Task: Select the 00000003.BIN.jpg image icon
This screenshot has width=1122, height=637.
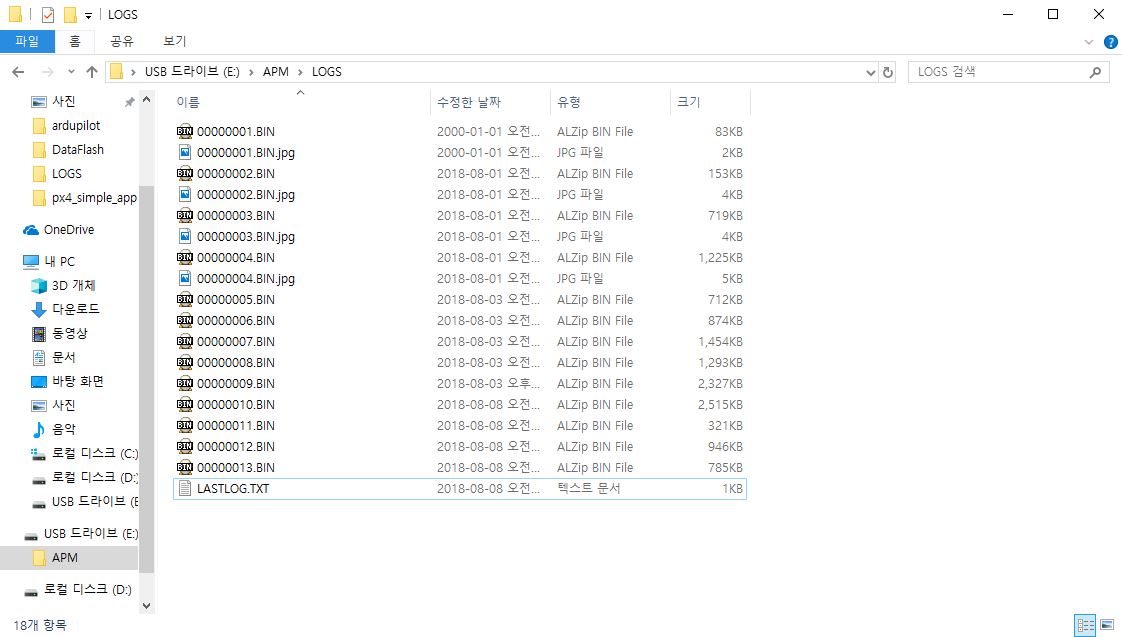Action: (x=185, y=236)
